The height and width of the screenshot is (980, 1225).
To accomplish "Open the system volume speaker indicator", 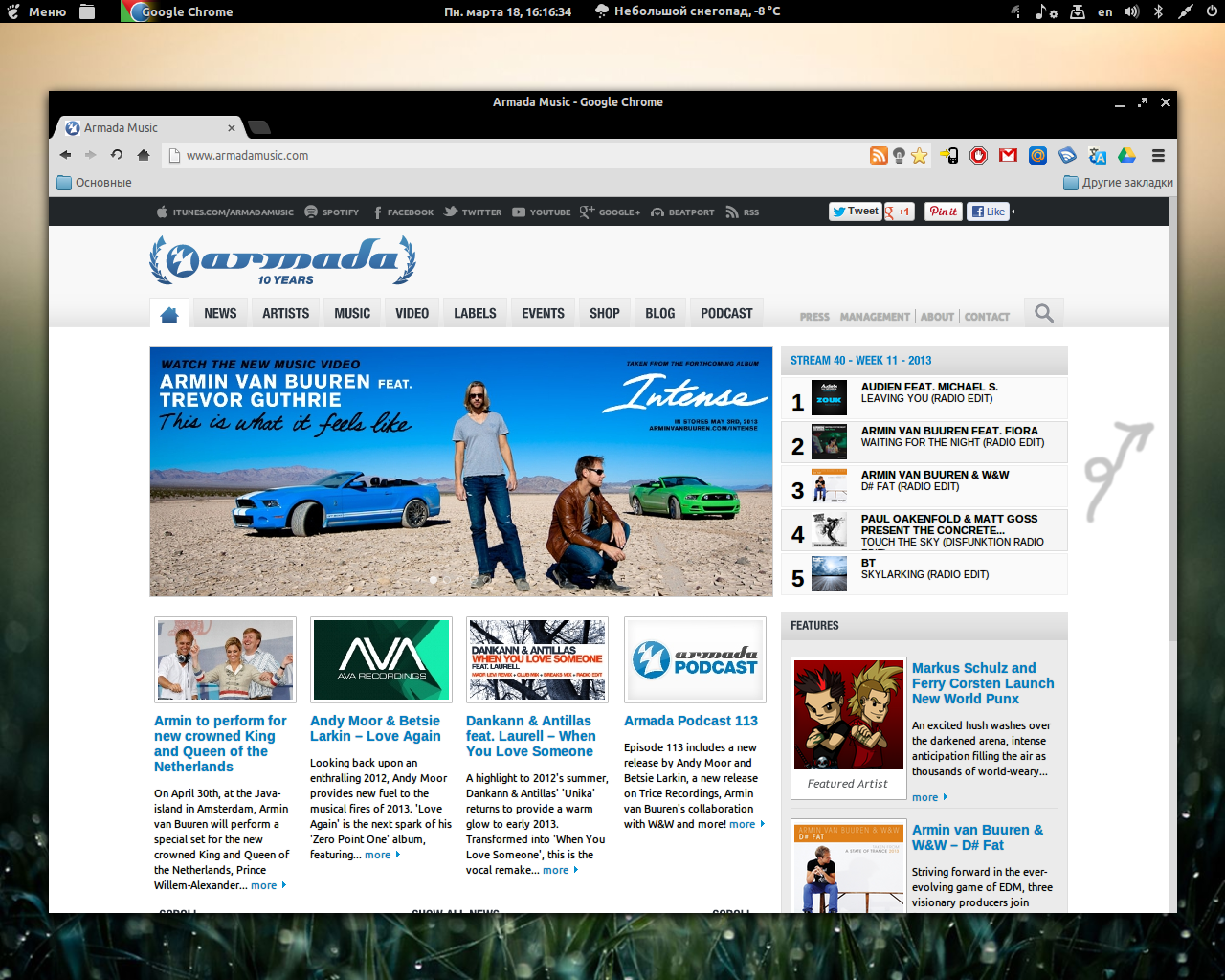I will point(1131,11).
